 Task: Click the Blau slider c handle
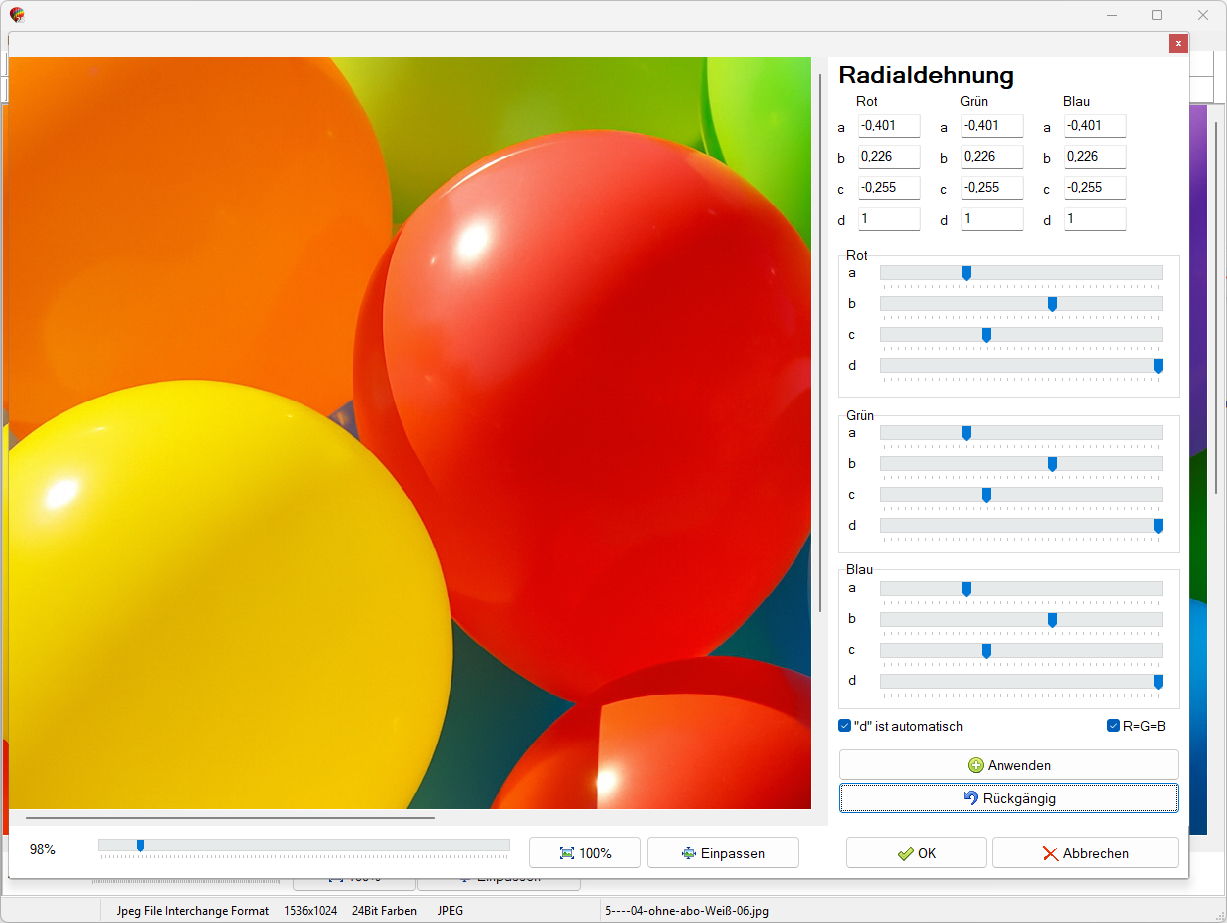tap(986, 651)
